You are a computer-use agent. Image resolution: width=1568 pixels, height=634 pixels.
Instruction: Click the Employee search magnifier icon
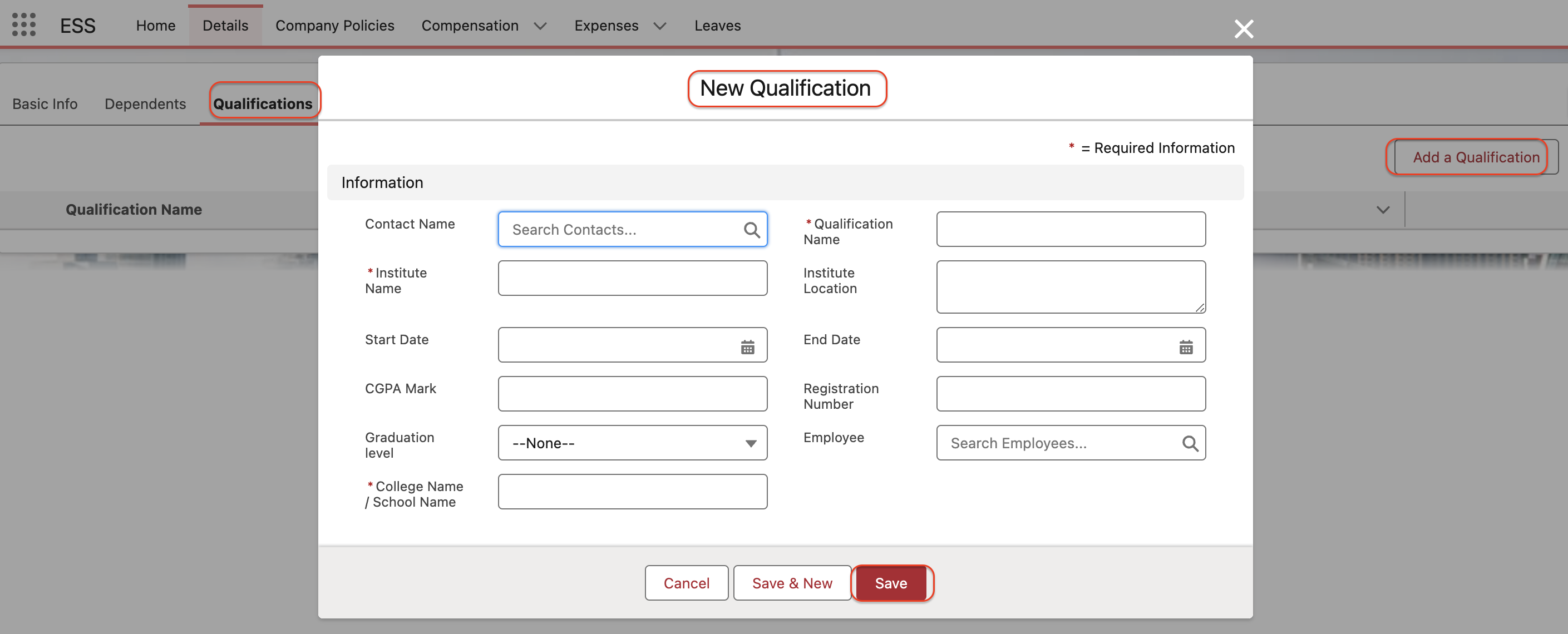[1190, 443]
